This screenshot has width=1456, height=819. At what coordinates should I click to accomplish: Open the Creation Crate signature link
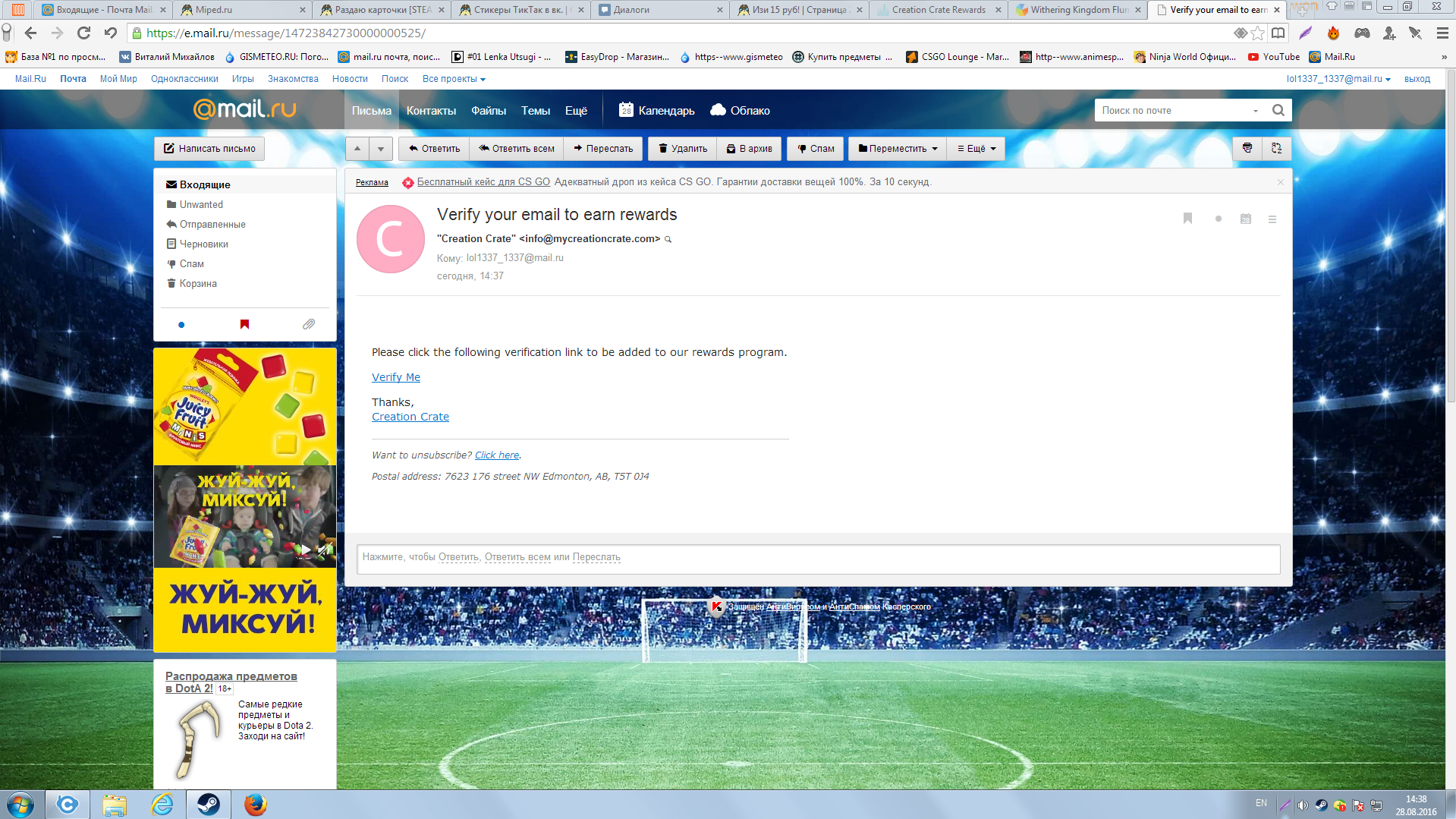[x=410, y=417]
